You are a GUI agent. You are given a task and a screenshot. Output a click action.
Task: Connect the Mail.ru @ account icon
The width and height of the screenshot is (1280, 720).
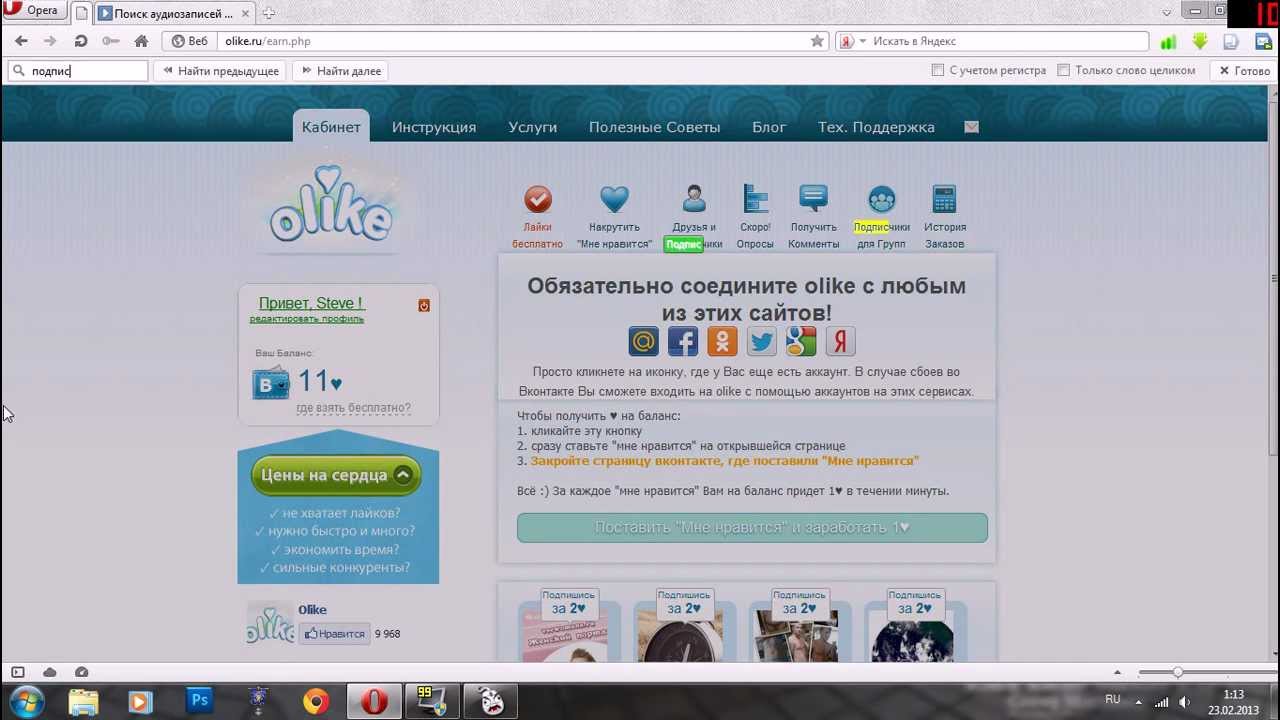point(643,341)
